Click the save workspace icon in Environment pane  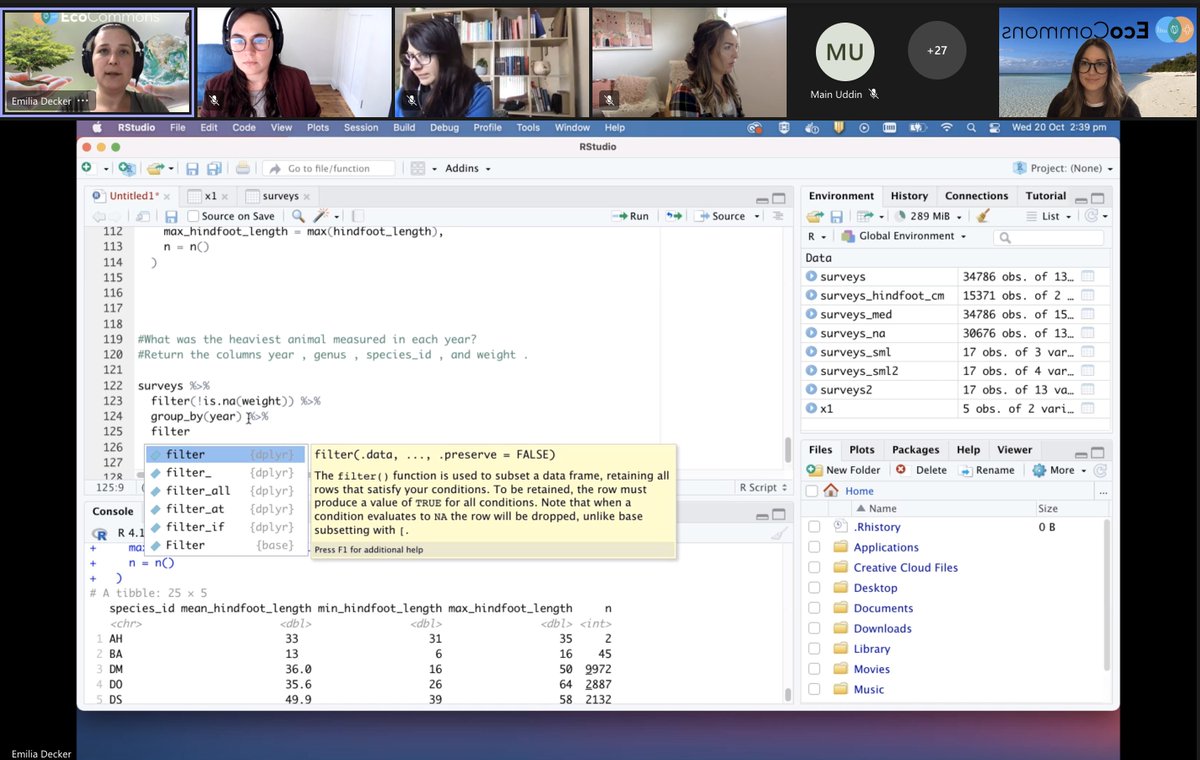[837, 216]
